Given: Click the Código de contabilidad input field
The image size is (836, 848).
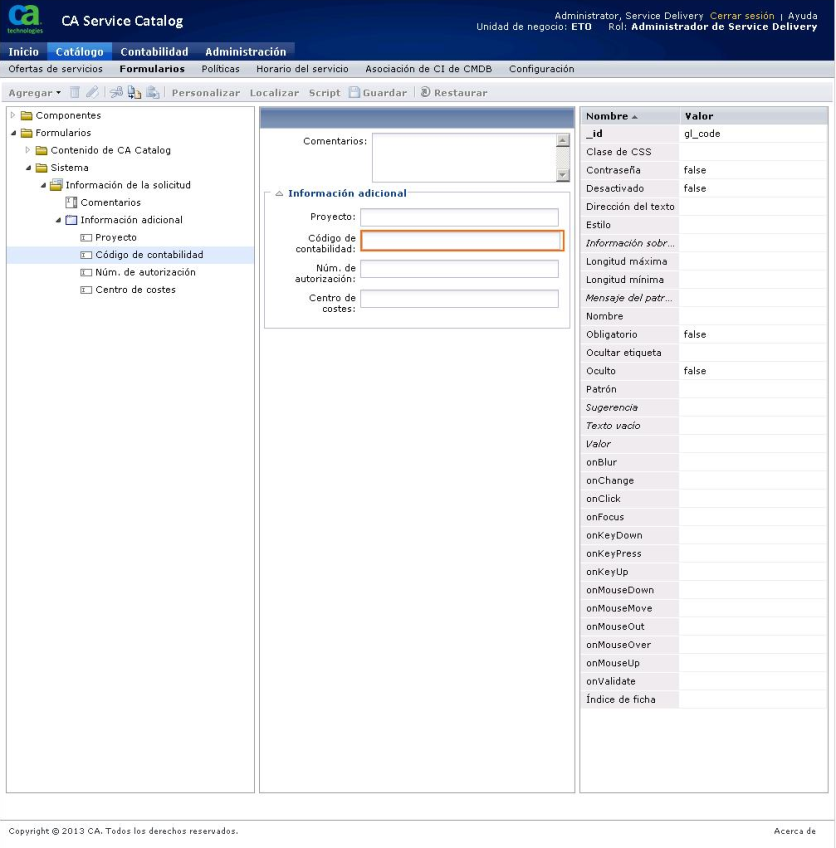Looking at the screenshot, I should tap(462, 241).
